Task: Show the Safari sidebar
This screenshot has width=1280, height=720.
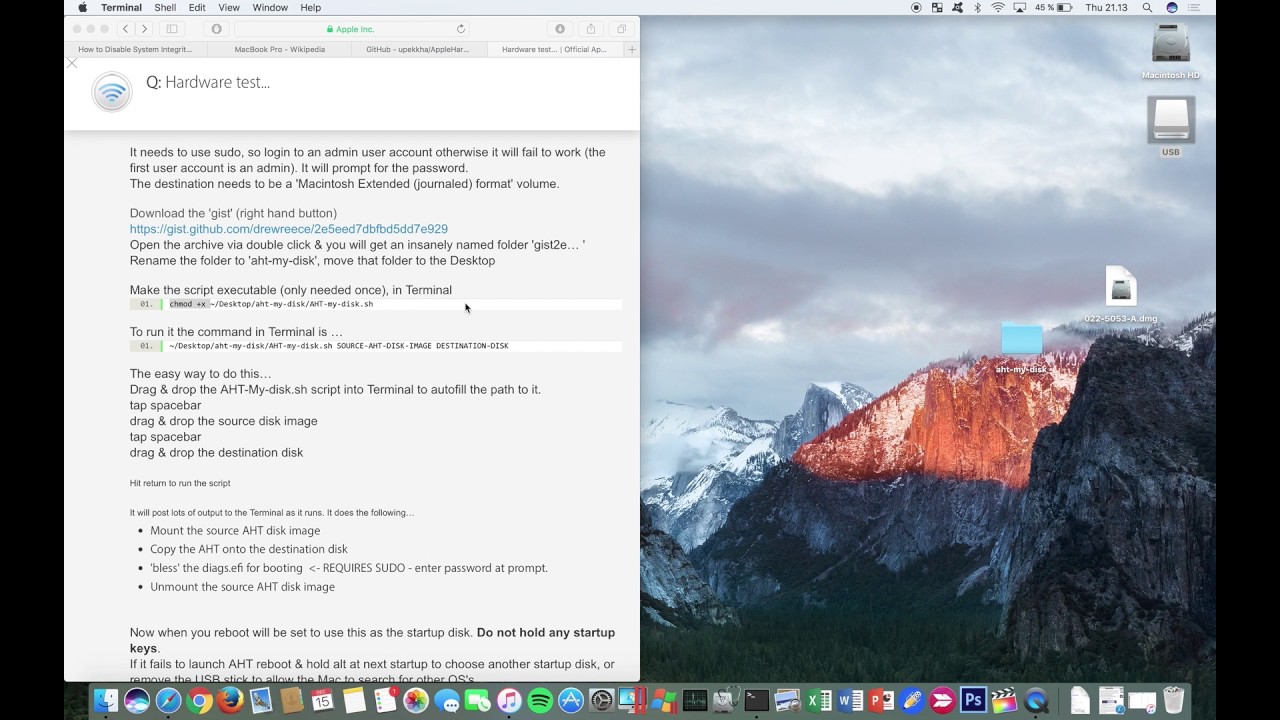Action: point(172,29)
